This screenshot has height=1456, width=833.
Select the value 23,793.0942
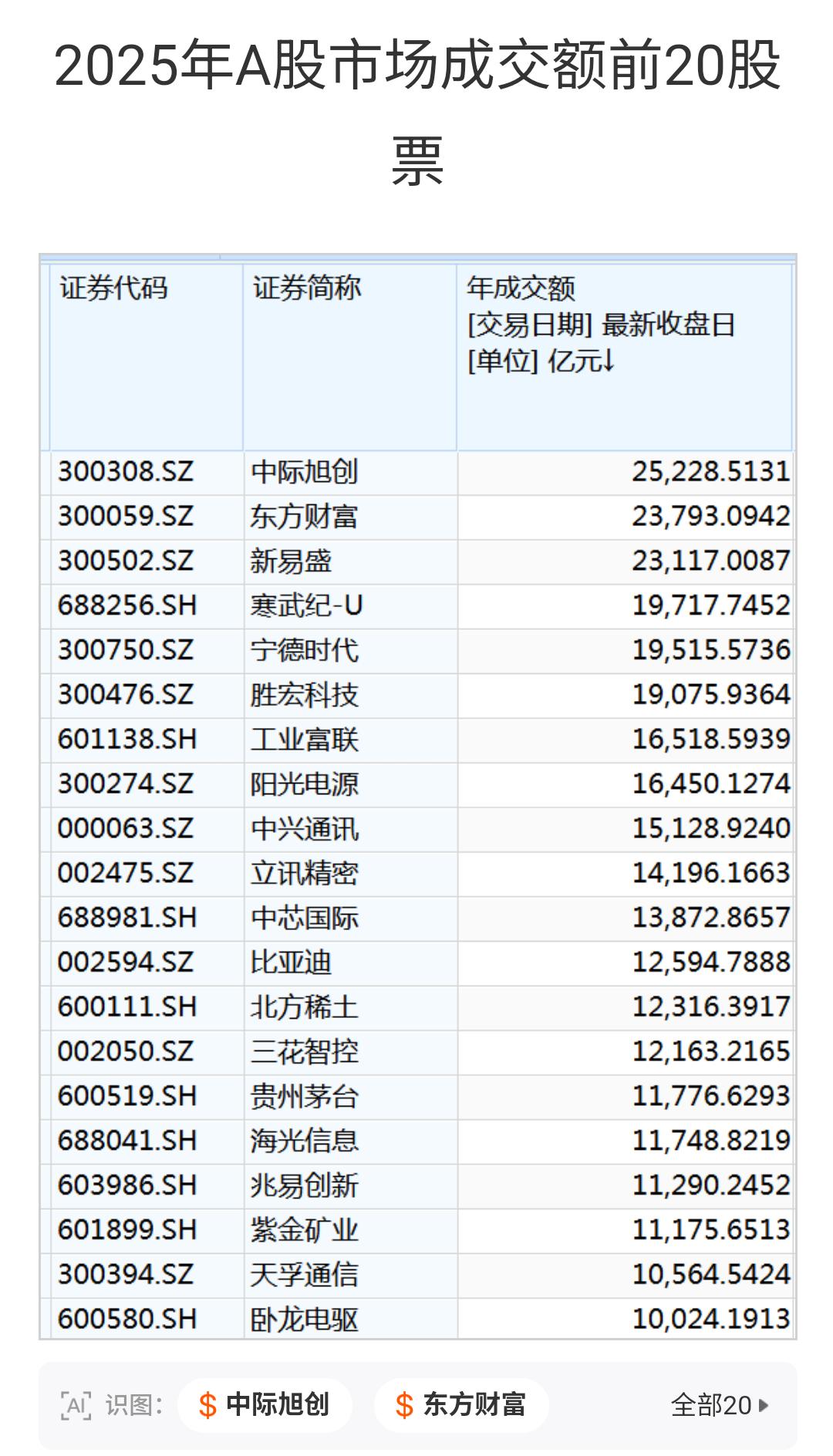711,516
